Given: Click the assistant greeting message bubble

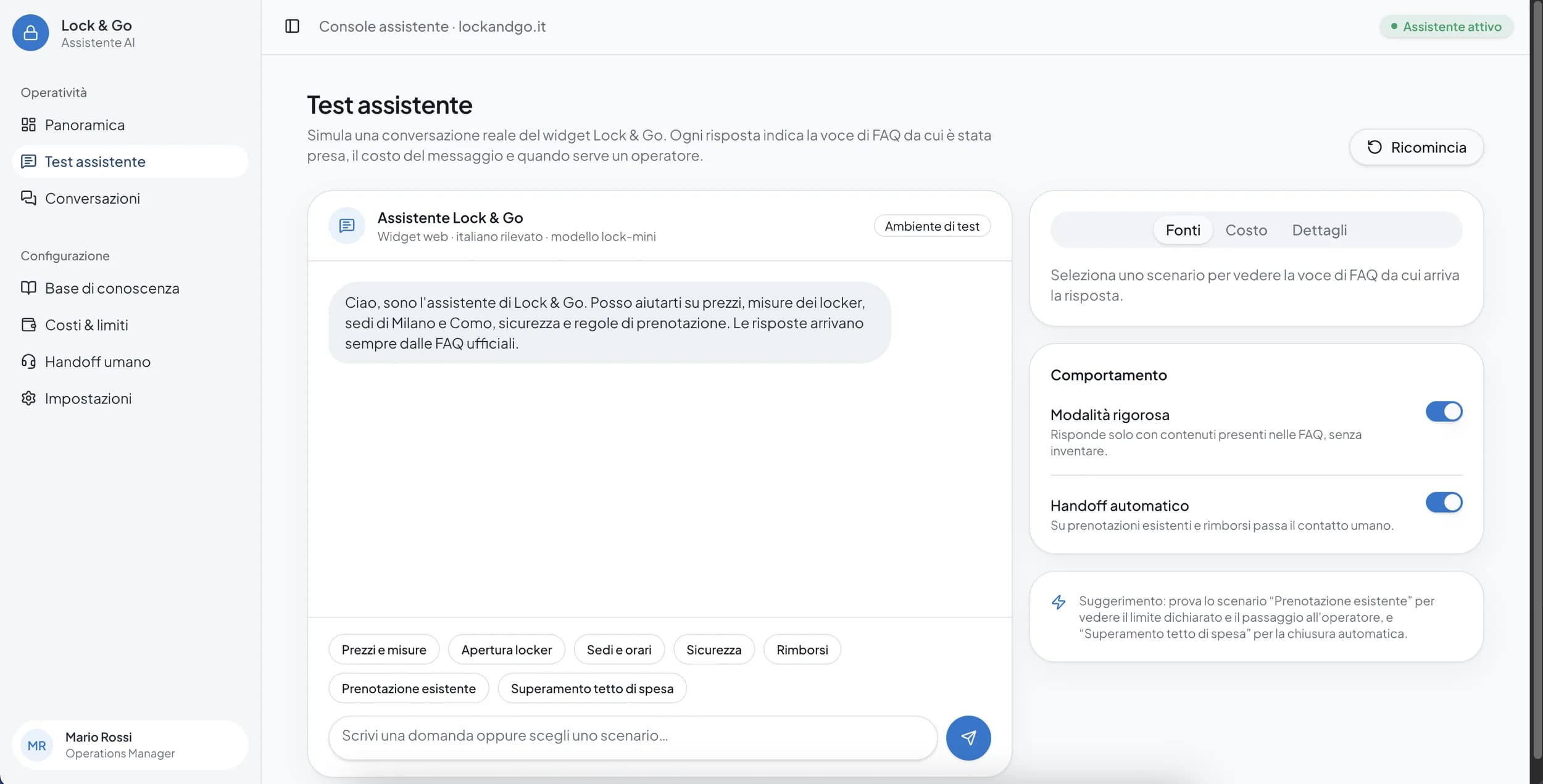Looking at the screenshot, I should point(609,323).
